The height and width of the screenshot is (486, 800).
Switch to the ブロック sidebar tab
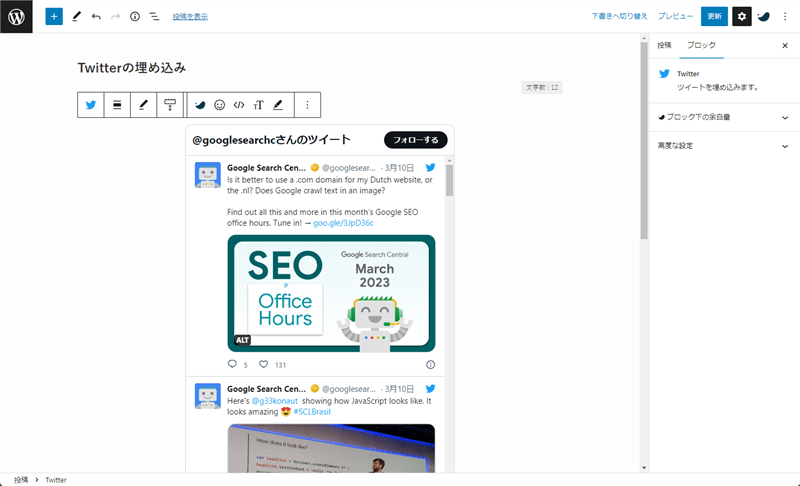[x=701, y=45]
